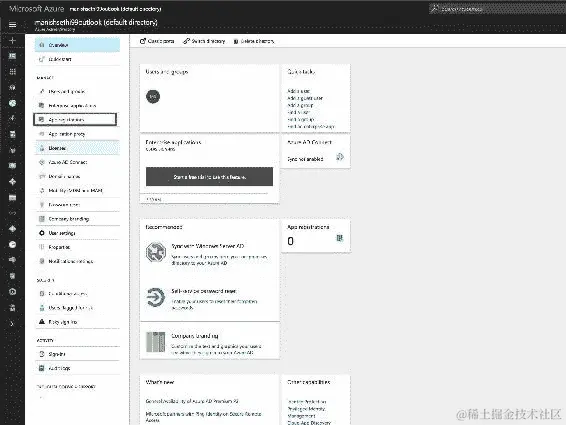
Task: Click the sync icon in Azure AD Connect tile
Action: tap(340, 157)
